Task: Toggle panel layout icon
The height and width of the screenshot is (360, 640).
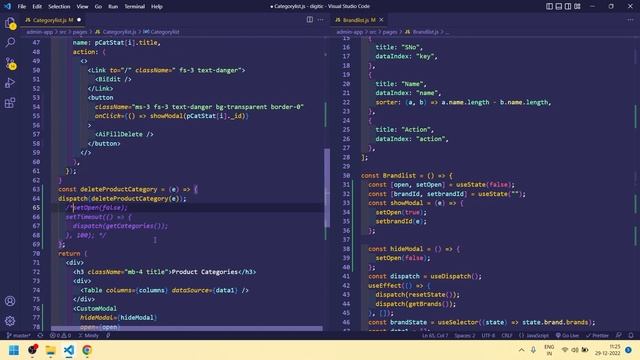Action: click(559, 6)
